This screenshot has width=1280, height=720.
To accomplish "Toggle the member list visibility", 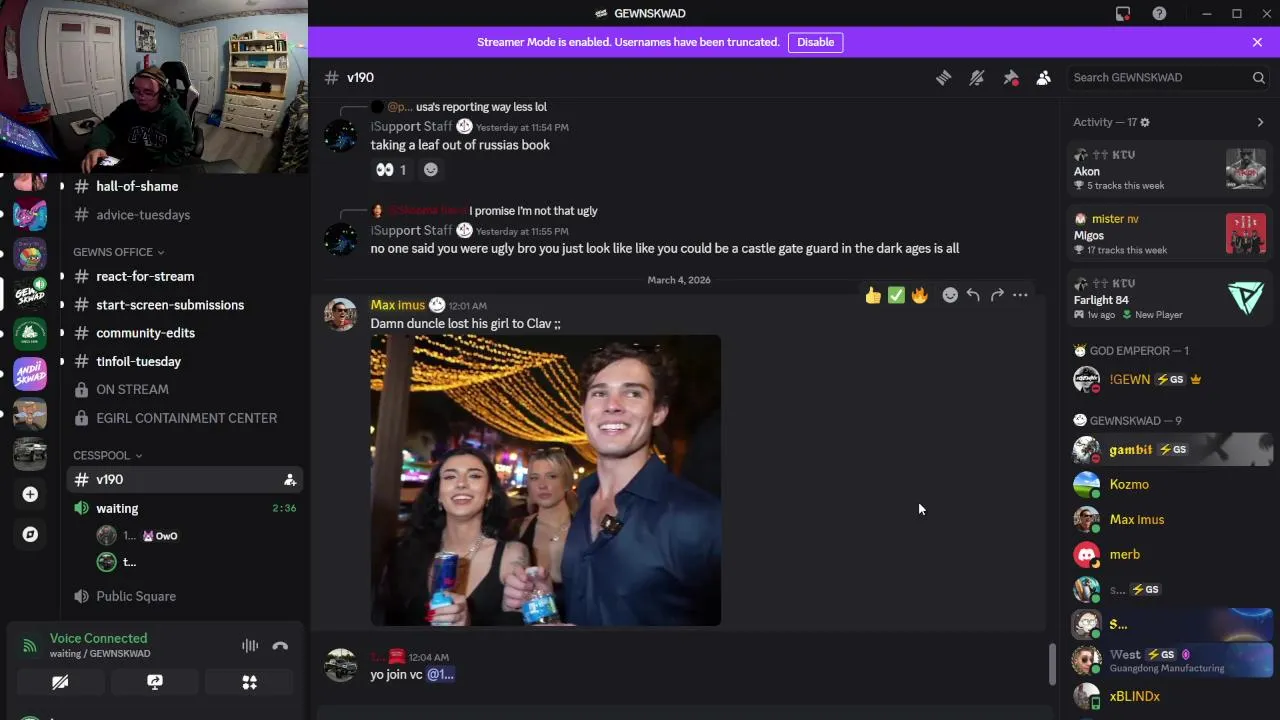I will click(1044, 78).
